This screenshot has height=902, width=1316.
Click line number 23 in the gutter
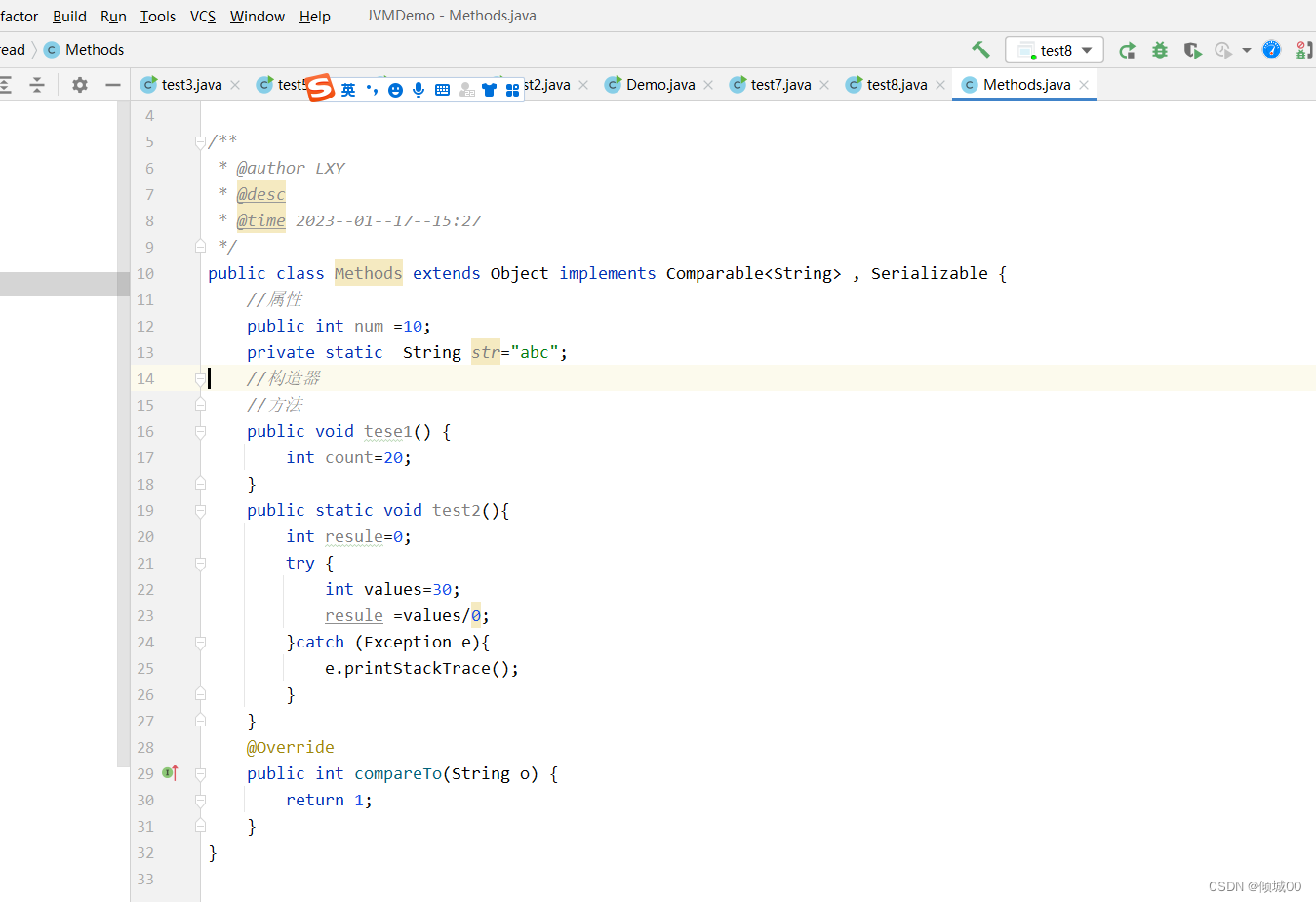[145, 615]
